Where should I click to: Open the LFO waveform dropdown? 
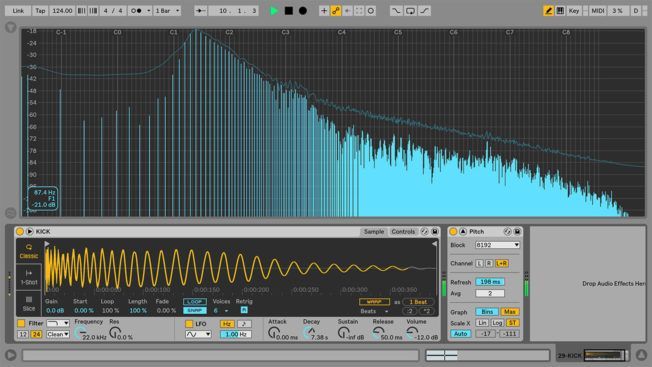click(x=198, y=334)
